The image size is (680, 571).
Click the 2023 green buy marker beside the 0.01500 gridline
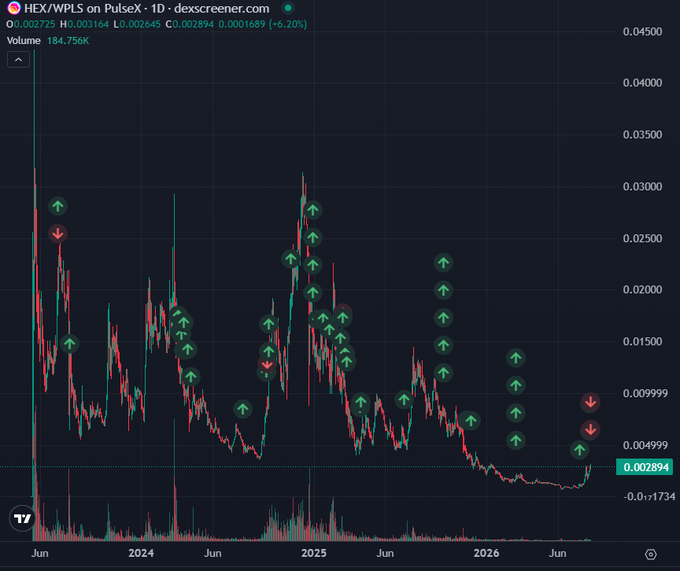[x=69, y=344]
